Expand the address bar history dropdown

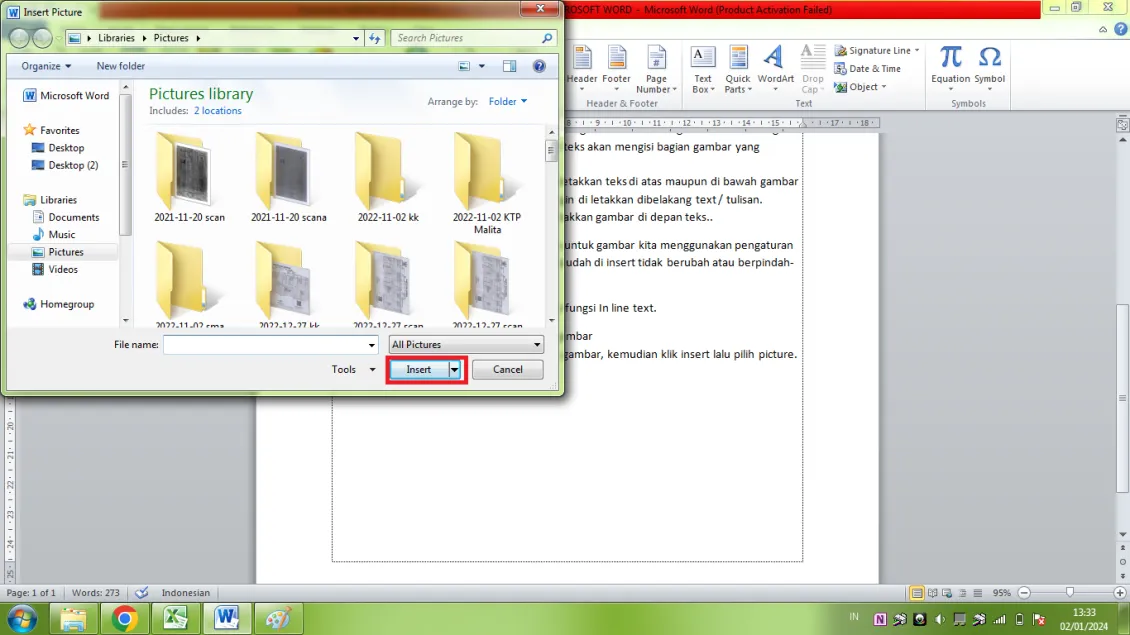(356, 38)
